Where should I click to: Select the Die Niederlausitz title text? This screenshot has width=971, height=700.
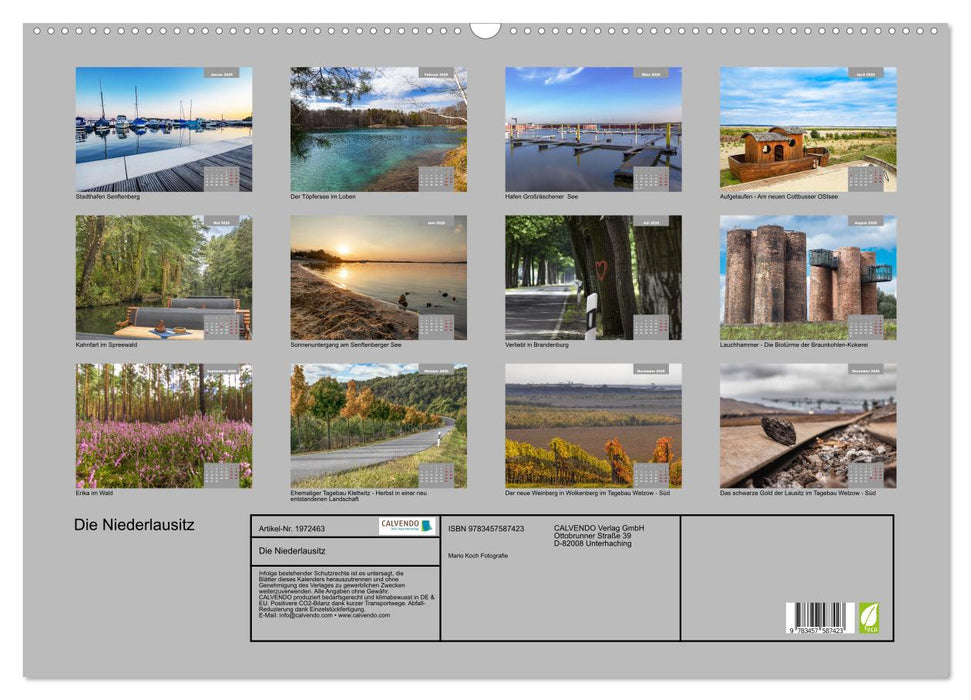click(135, 524)
